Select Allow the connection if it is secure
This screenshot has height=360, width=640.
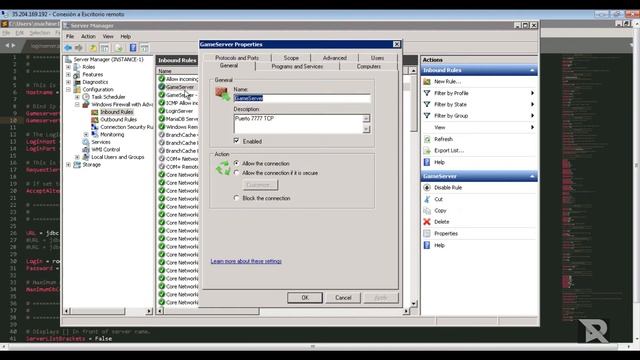[236, 173]
